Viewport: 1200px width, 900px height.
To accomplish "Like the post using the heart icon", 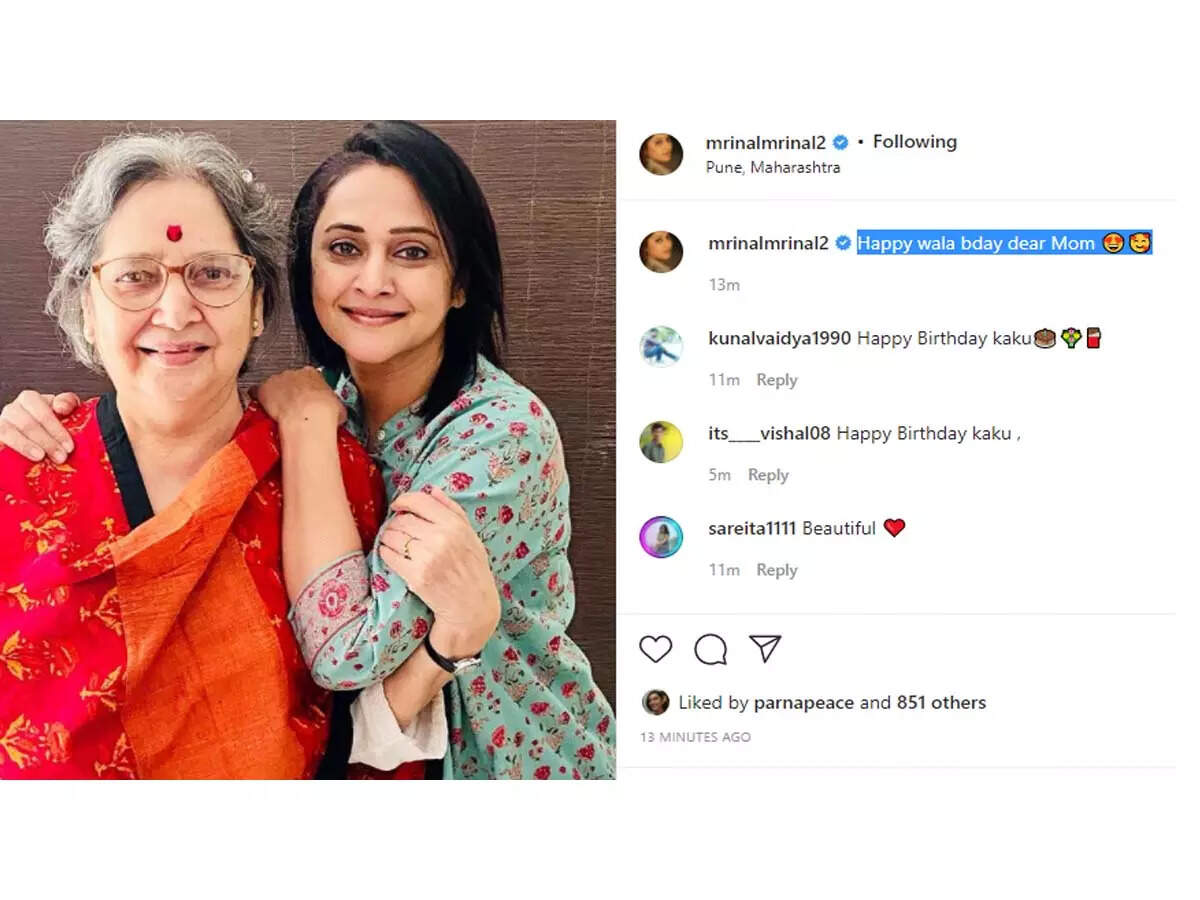I will click(x=655, y=649).
